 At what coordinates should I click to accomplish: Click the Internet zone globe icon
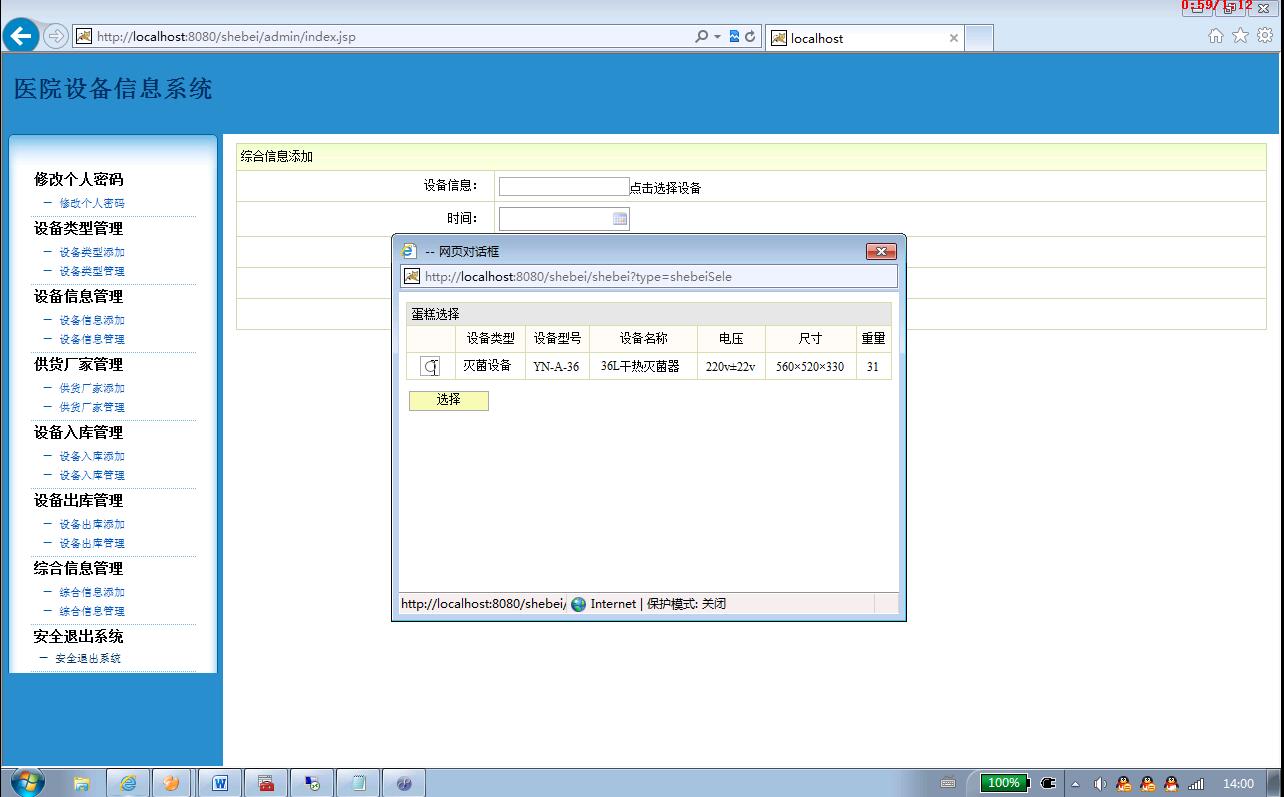click(578, 604)
